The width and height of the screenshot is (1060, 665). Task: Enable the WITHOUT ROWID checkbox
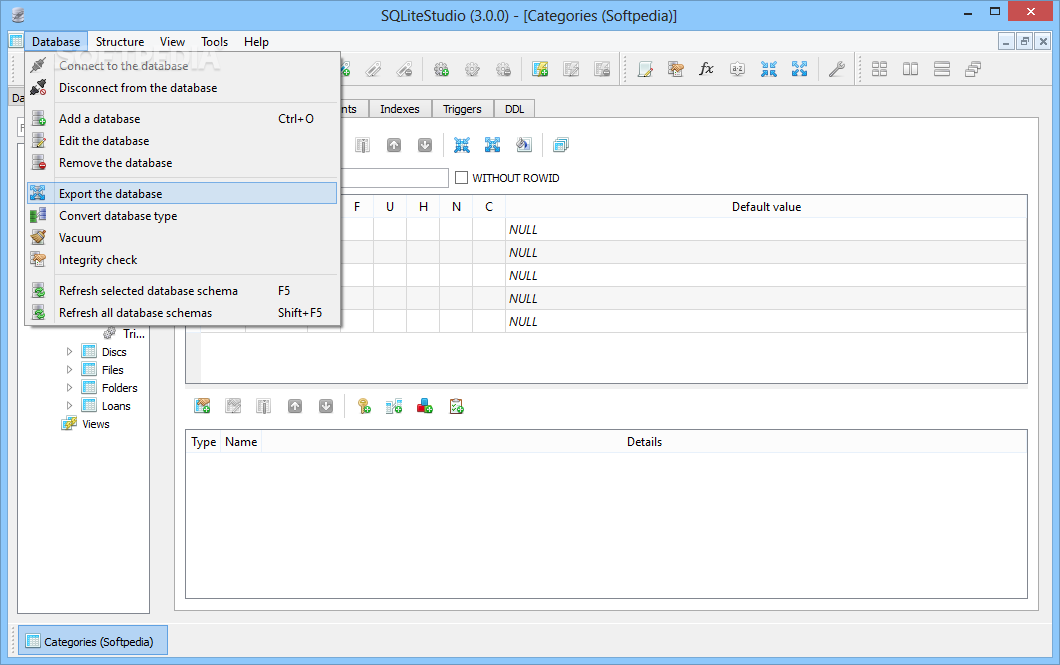462,178
